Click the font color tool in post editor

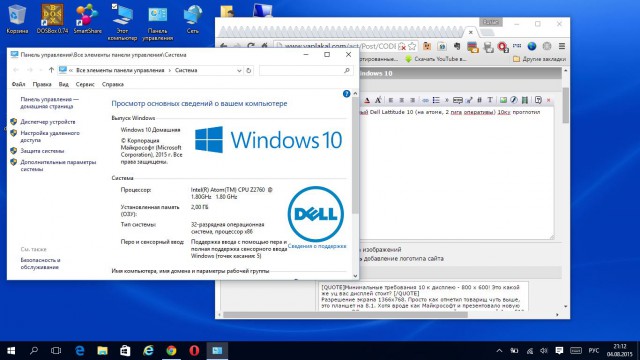pyautogui.click(x=367, y=100)
